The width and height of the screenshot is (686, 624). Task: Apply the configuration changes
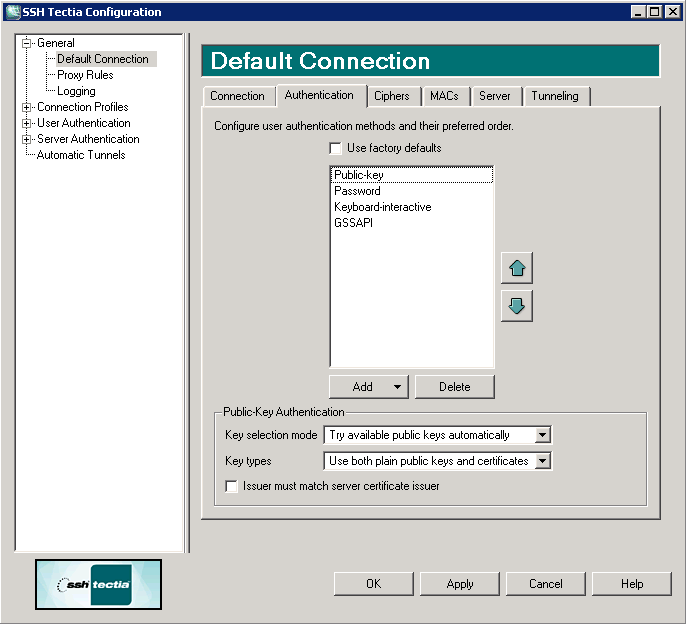[x=460, y=584]
